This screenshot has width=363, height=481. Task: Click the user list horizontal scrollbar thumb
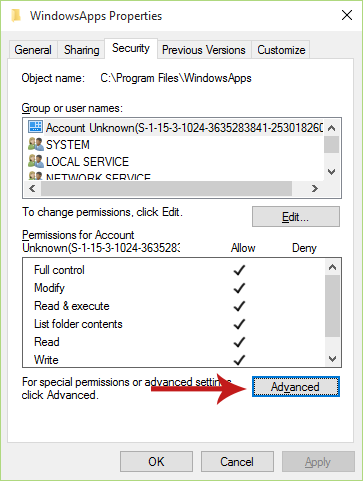point(166,189)
